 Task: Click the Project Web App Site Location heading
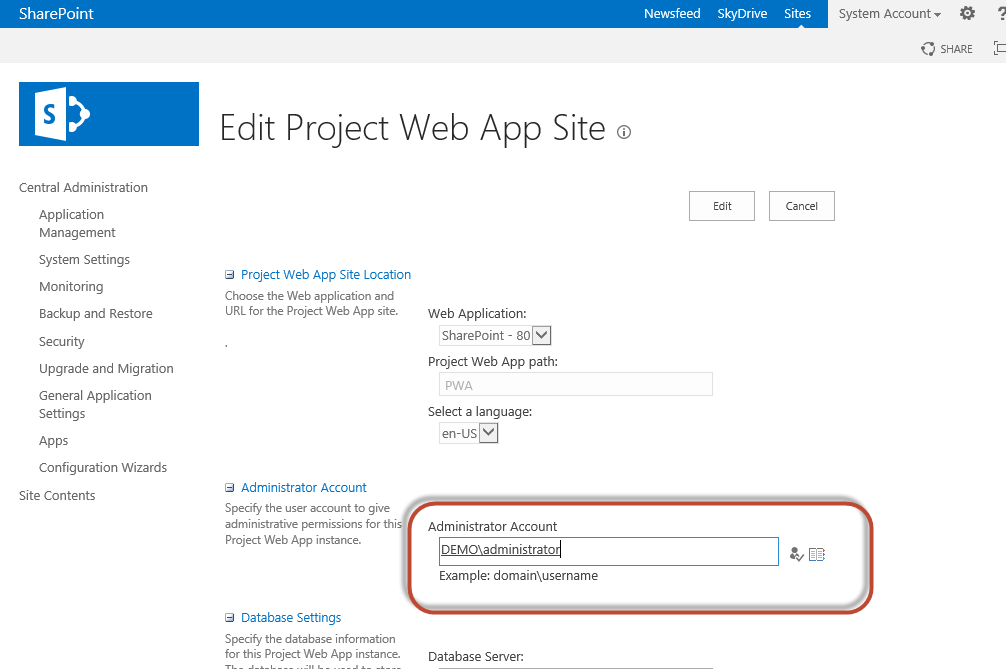coord(326,275)
